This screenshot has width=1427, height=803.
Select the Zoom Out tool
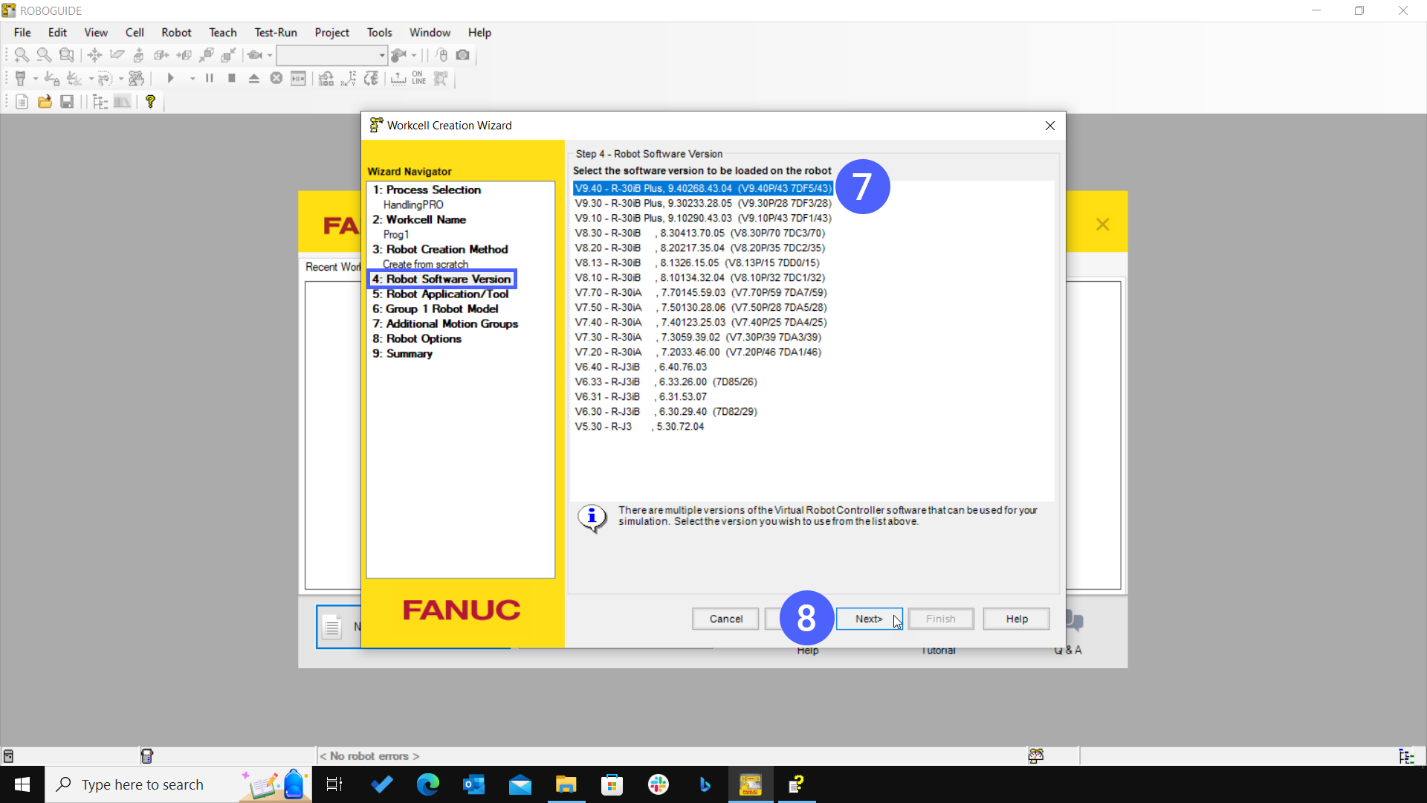[43, 55]
